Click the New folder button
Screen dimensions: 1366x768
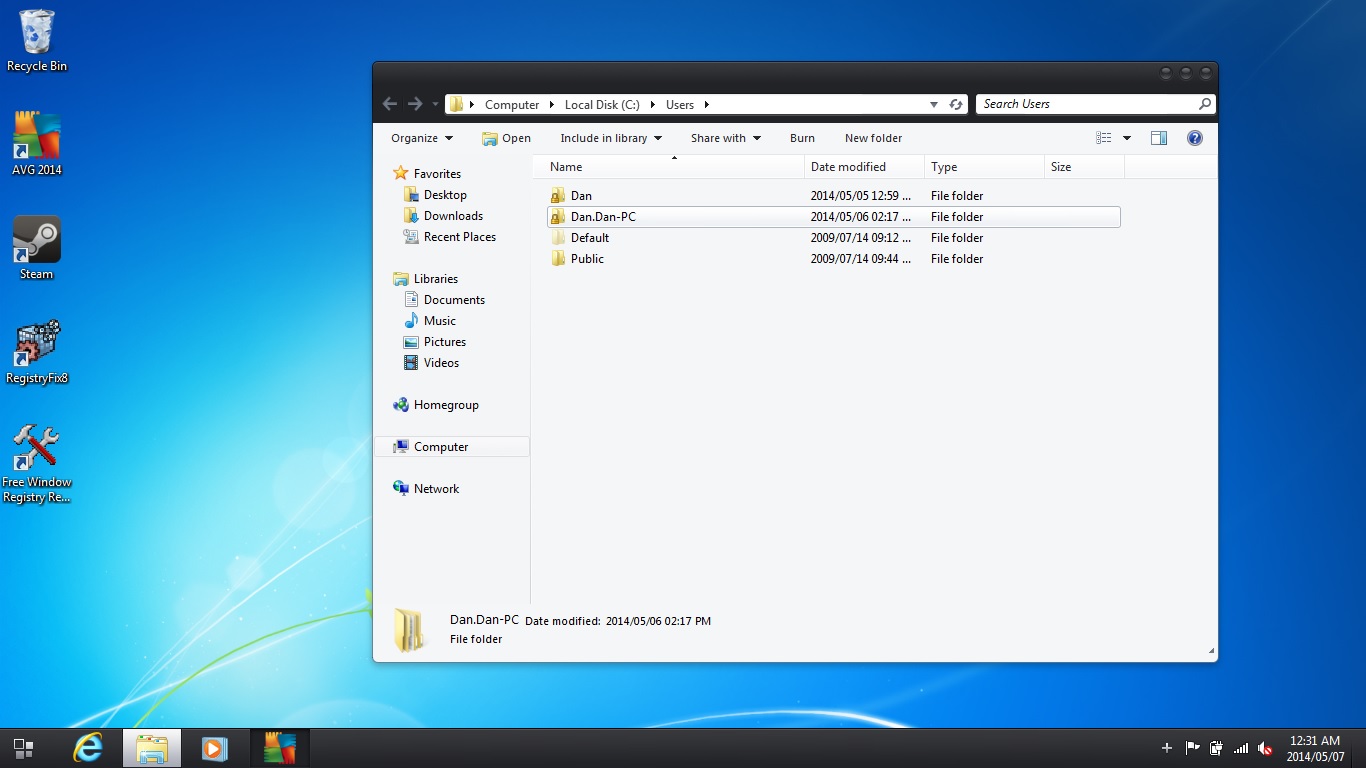click(873, 138)
